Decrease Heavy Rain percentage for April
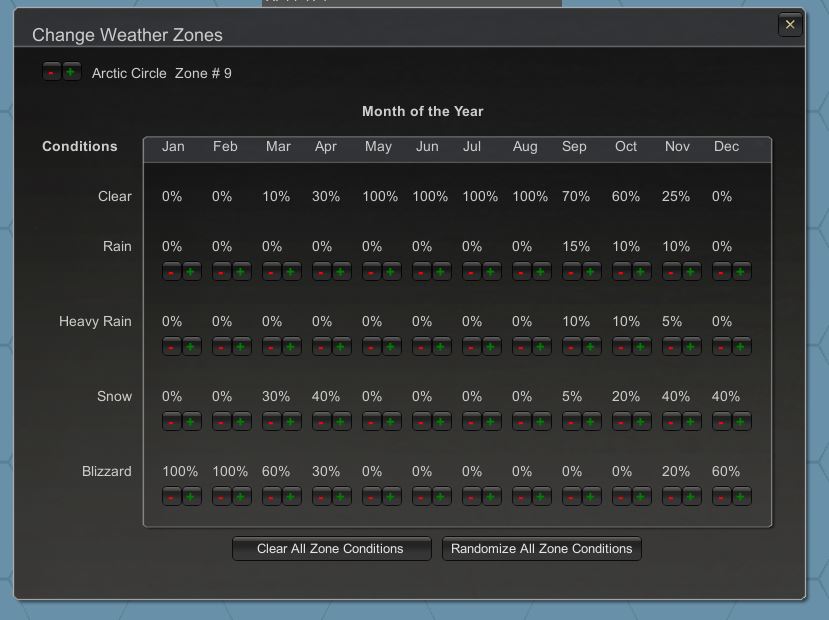The width and height of the screenshot is (829, 620). click(x=321, y=347)
